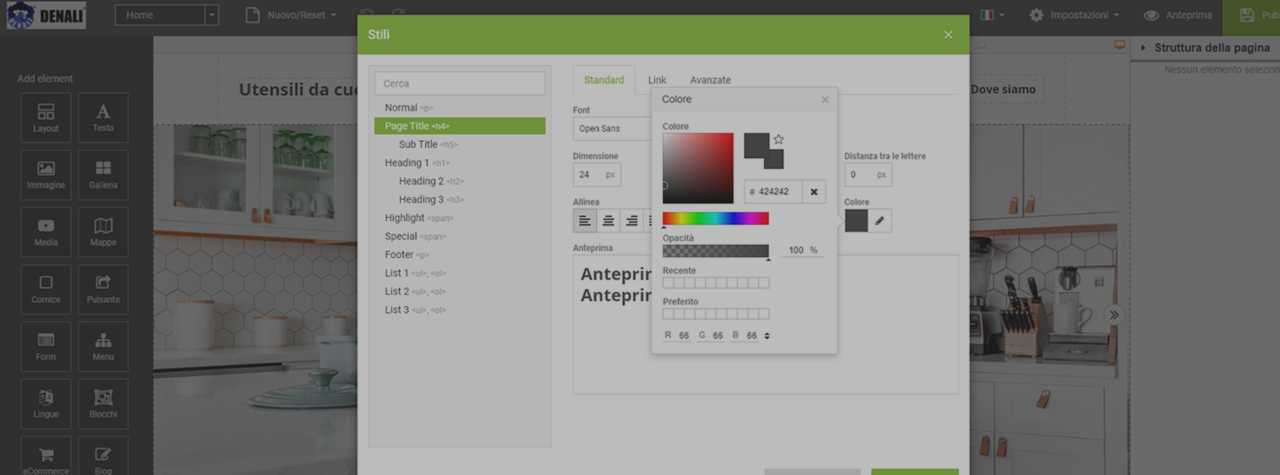The width and height of the screenshot is (1280, 475).
Task: Select right text alignment
Action: click(631, 221)
